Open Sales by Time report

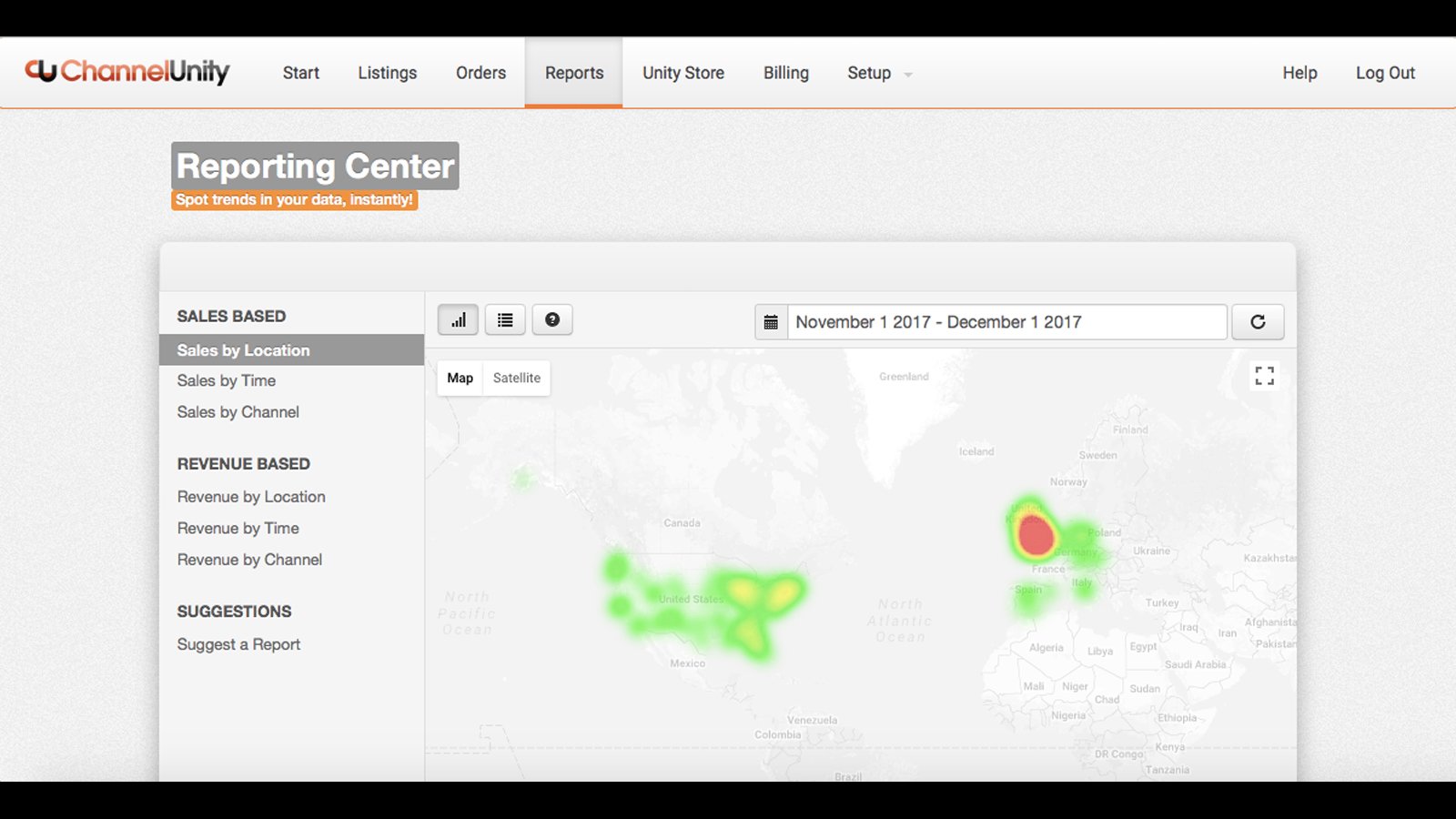point(227,380)
